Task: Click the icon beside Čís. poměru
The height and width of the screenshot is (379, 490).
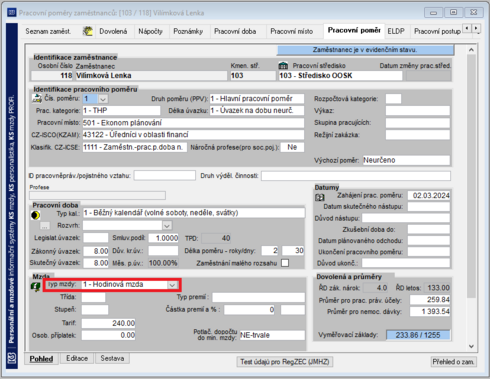Action: [36, 98]
